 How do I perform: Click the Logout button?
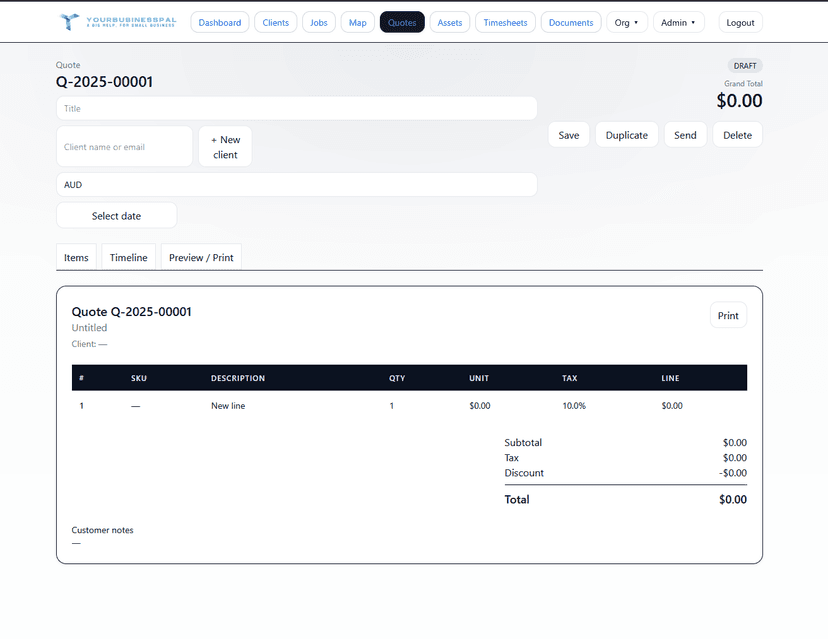pos(740,22)
